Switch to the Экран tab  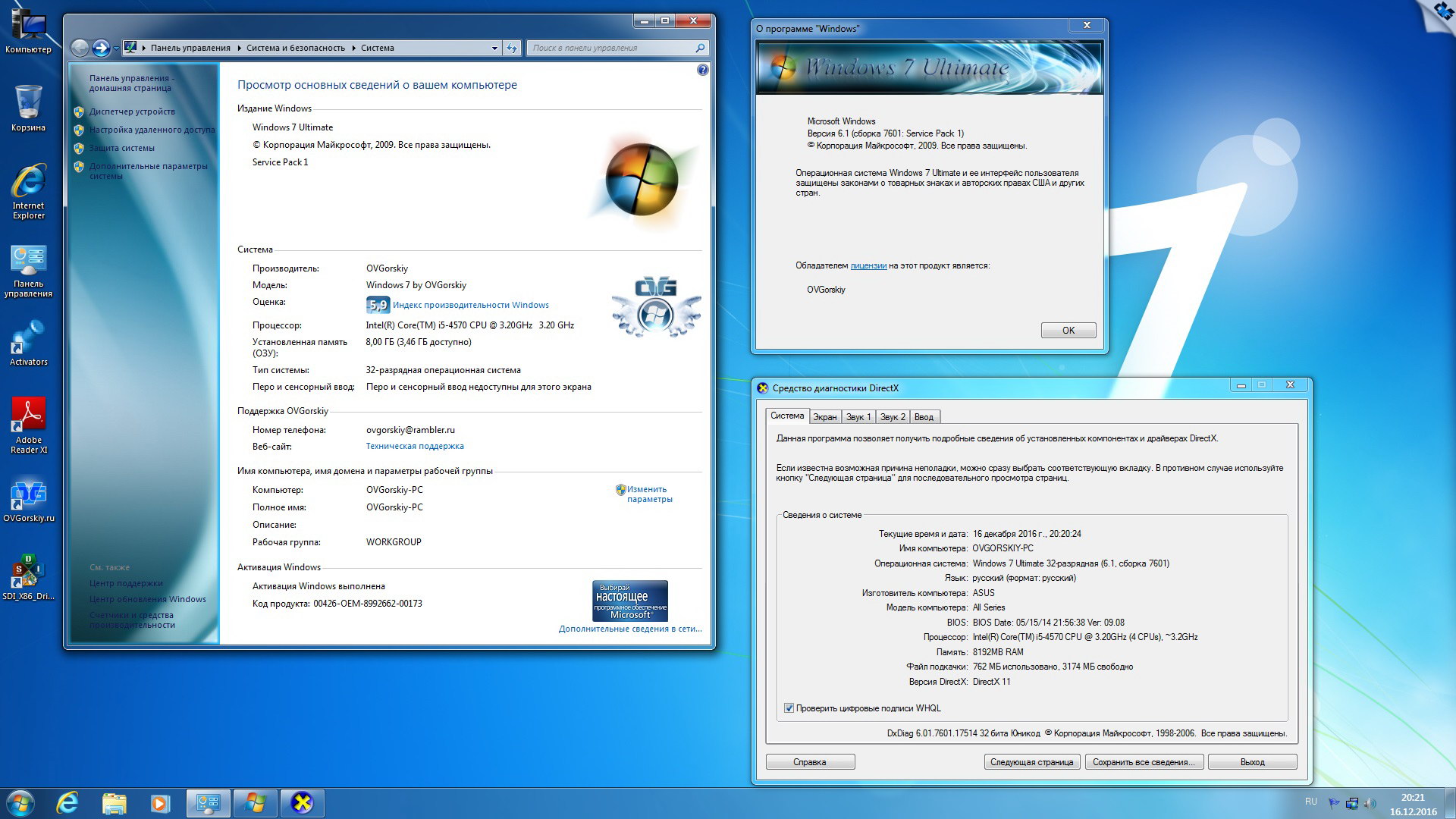(x=825, y=417)
